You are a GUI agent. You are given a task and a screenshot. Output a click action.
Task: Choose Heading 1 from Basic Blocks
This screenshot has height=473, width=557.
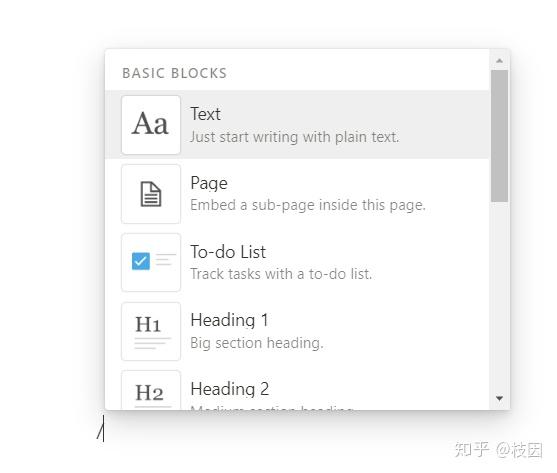pyautogui.click(x=297, y=331)
